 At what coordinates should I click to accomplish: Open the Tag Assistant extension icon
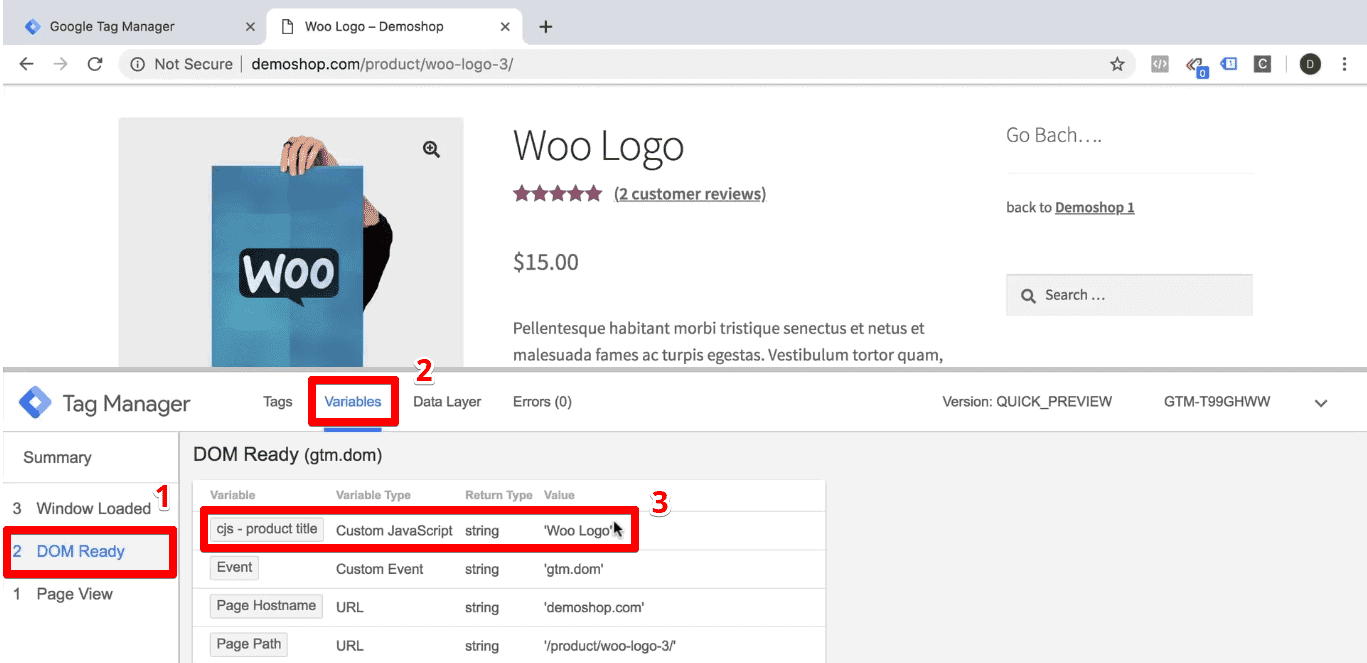pos(1196,63)
